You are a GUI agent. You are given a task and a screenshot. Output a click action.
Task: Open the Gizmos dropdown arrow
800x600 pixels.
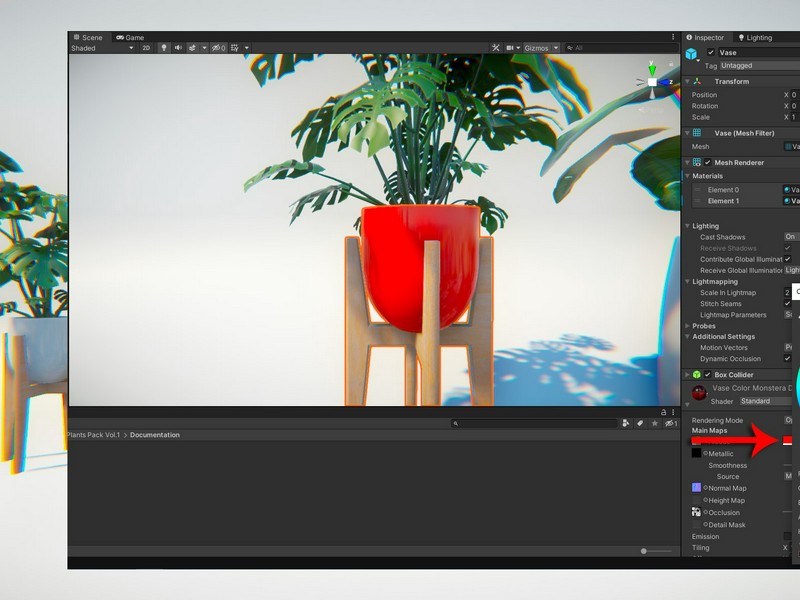pos(556,47)
